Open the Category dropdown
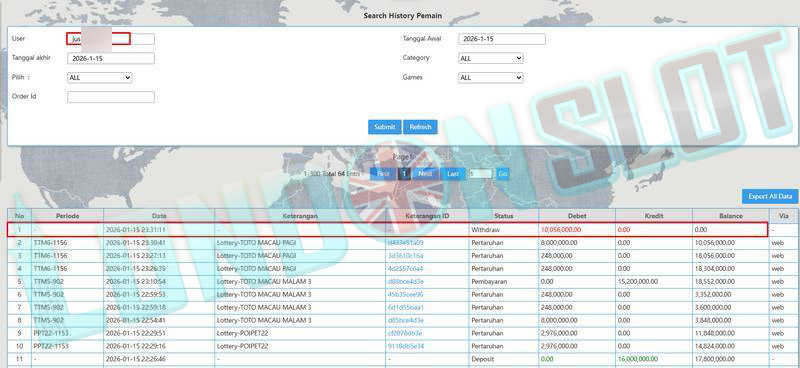Screen dimensions: 800x368 coord(491,59)
